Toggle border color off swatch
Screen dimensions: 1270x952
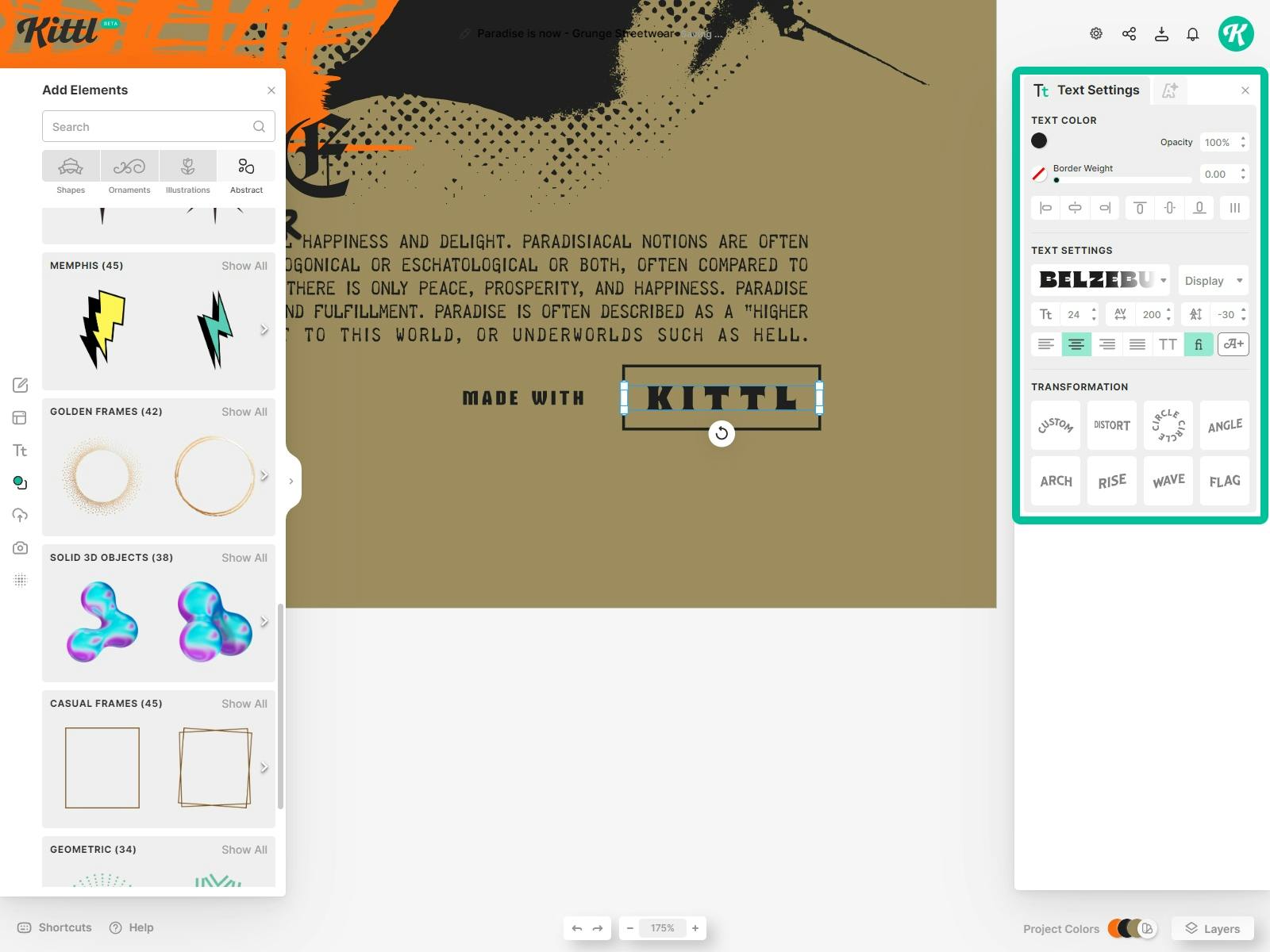tap(1039, 174)
